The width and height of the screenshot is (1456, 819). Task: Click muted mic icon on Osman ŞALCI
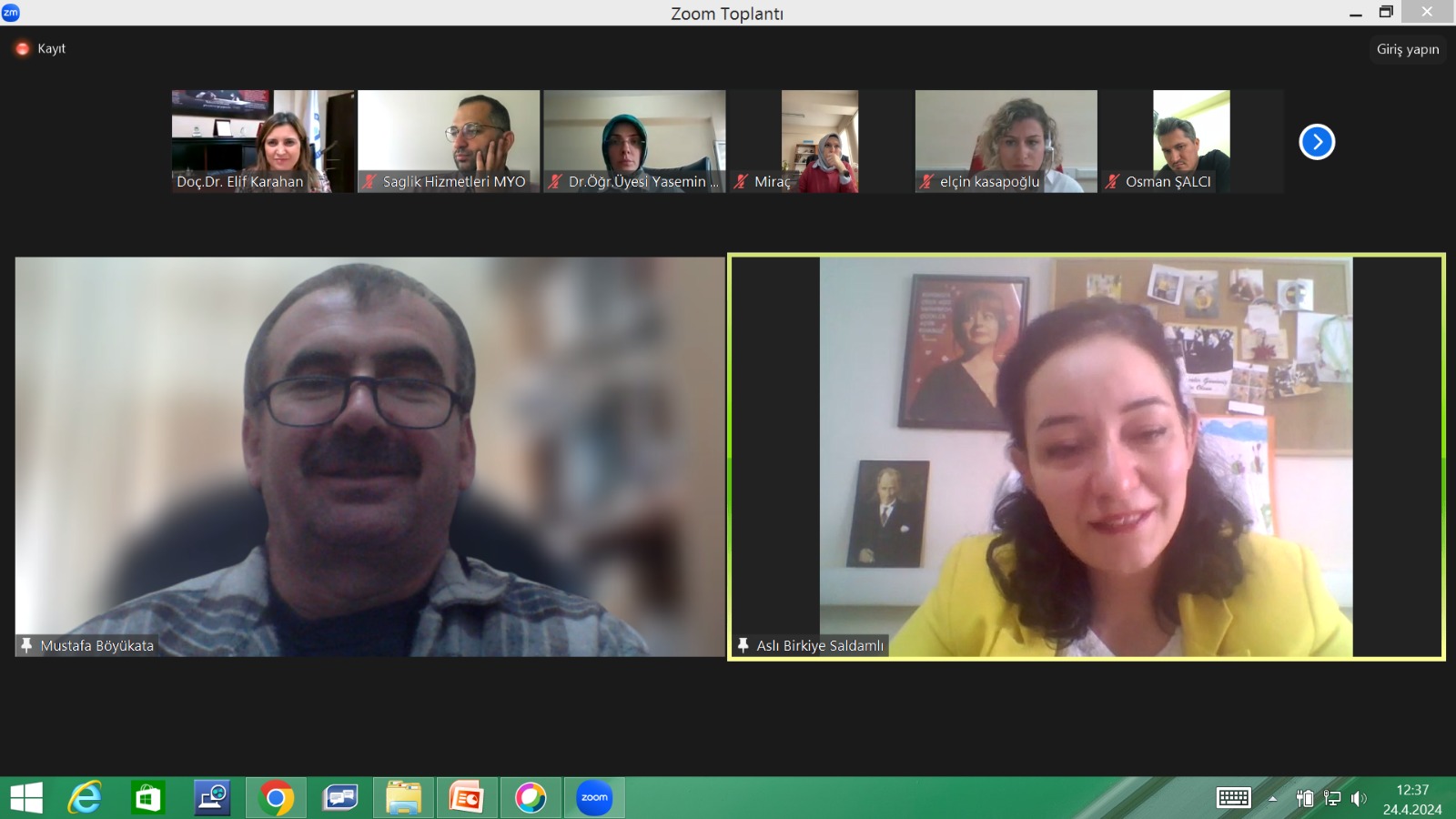(x=1112, y=182)
